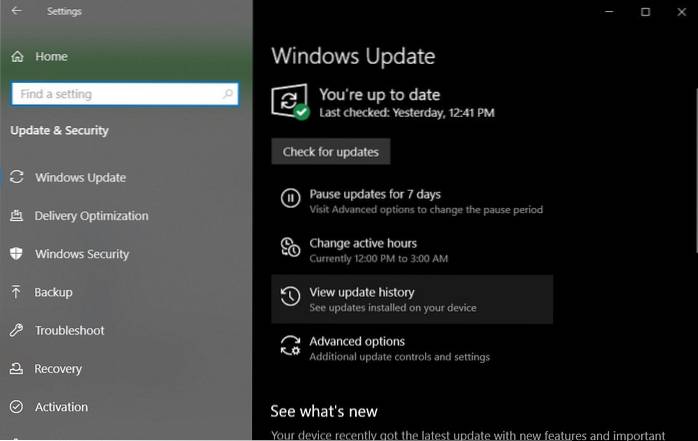The image size is (698, 441).
Task: Click the Home icon in sidebar
Action: 17,57
